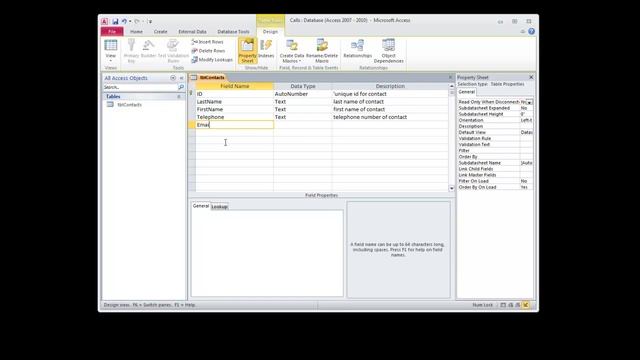Image resolution: width=640 pixels, height=360 pixels.
Task: Open the File tab
Action: pos(112,31)
